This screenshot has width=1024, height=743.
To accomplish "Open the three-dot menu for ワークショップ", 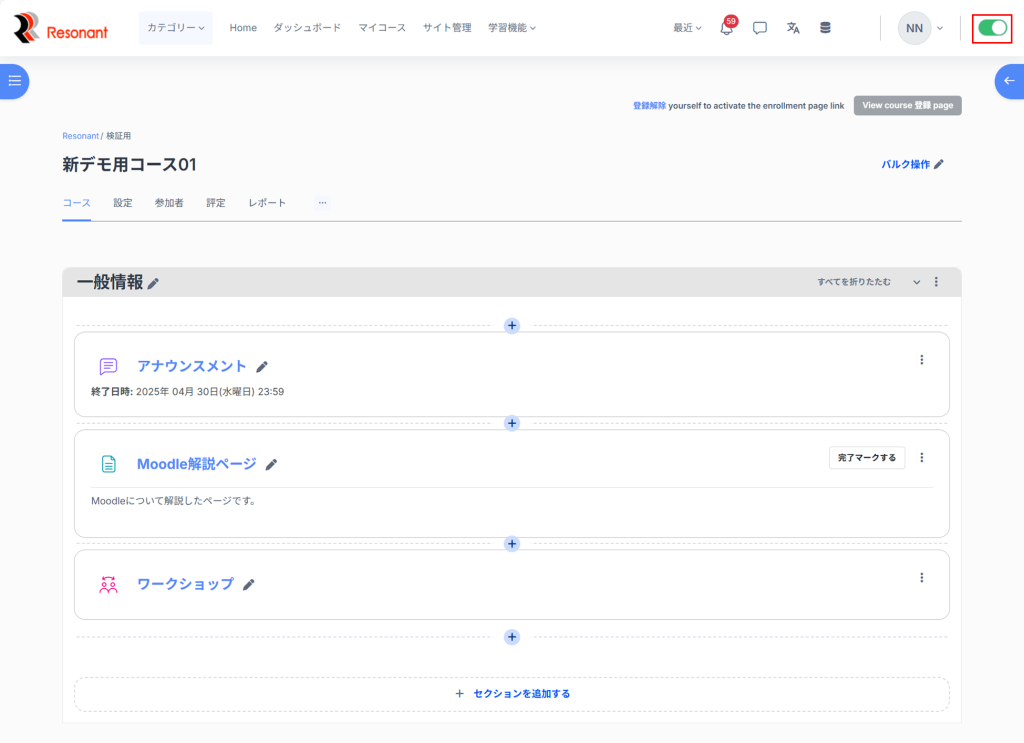I will tap(921, 578).
